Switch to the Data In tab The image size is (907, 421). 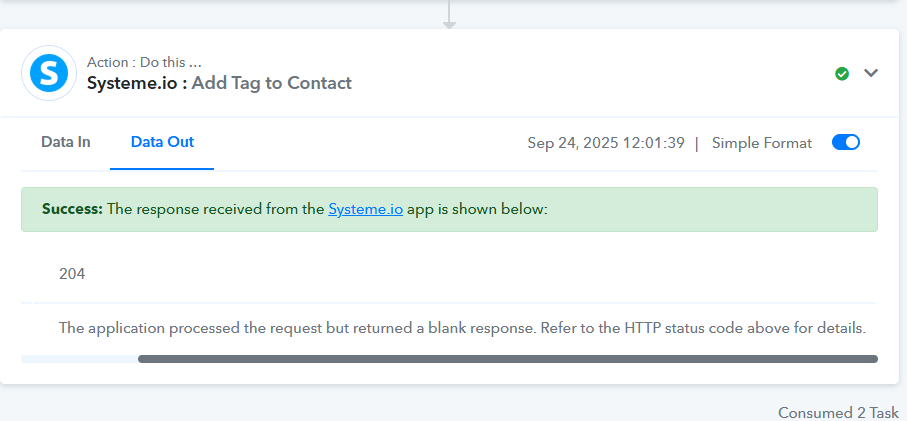click(65, 142)
